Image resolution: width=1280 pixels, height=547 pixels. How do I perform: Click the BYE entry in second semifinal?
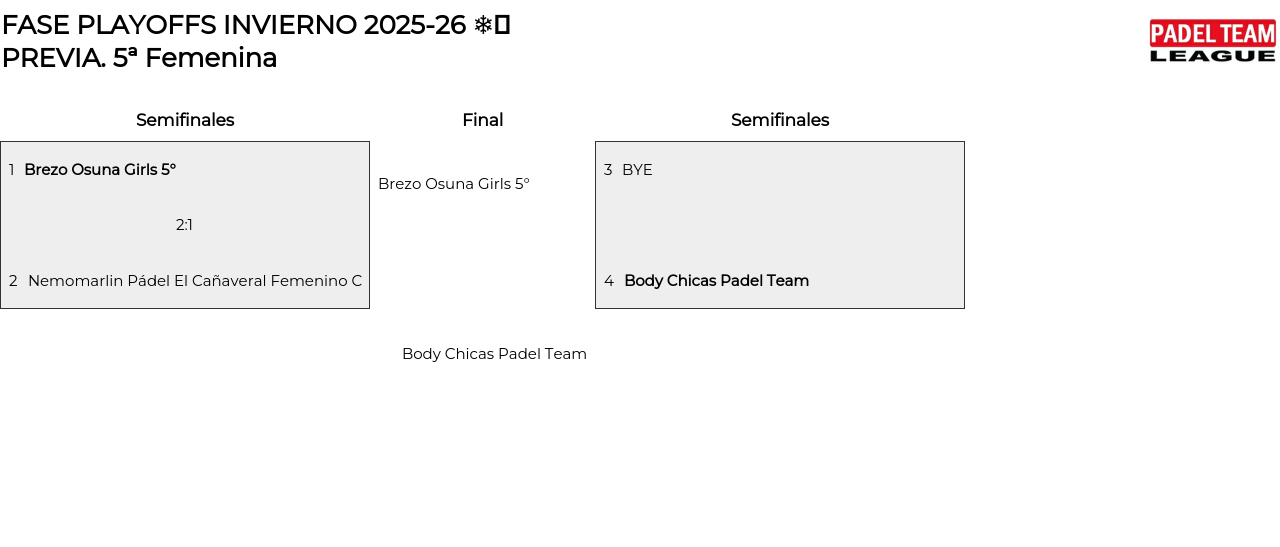(637, 170)
